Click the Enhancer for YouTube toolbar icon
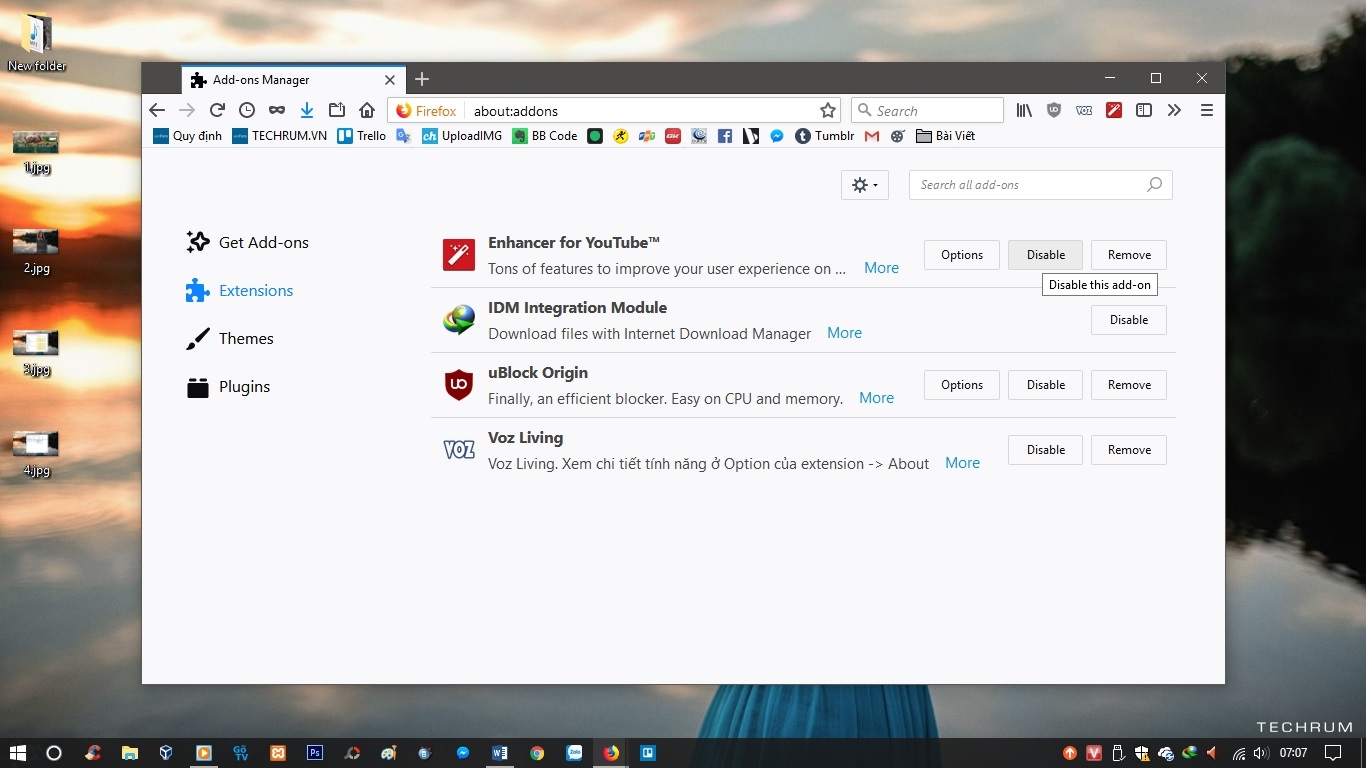Screen dimensions: 1366x768 tap(1114, 111)
